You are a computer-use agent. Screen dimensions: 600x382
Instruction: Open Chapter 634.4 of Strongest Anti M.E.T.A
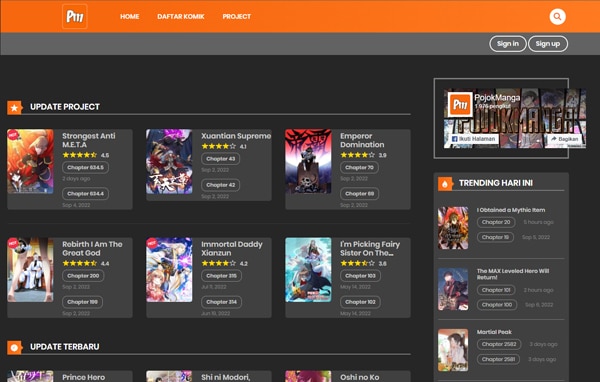click(85, 194)
